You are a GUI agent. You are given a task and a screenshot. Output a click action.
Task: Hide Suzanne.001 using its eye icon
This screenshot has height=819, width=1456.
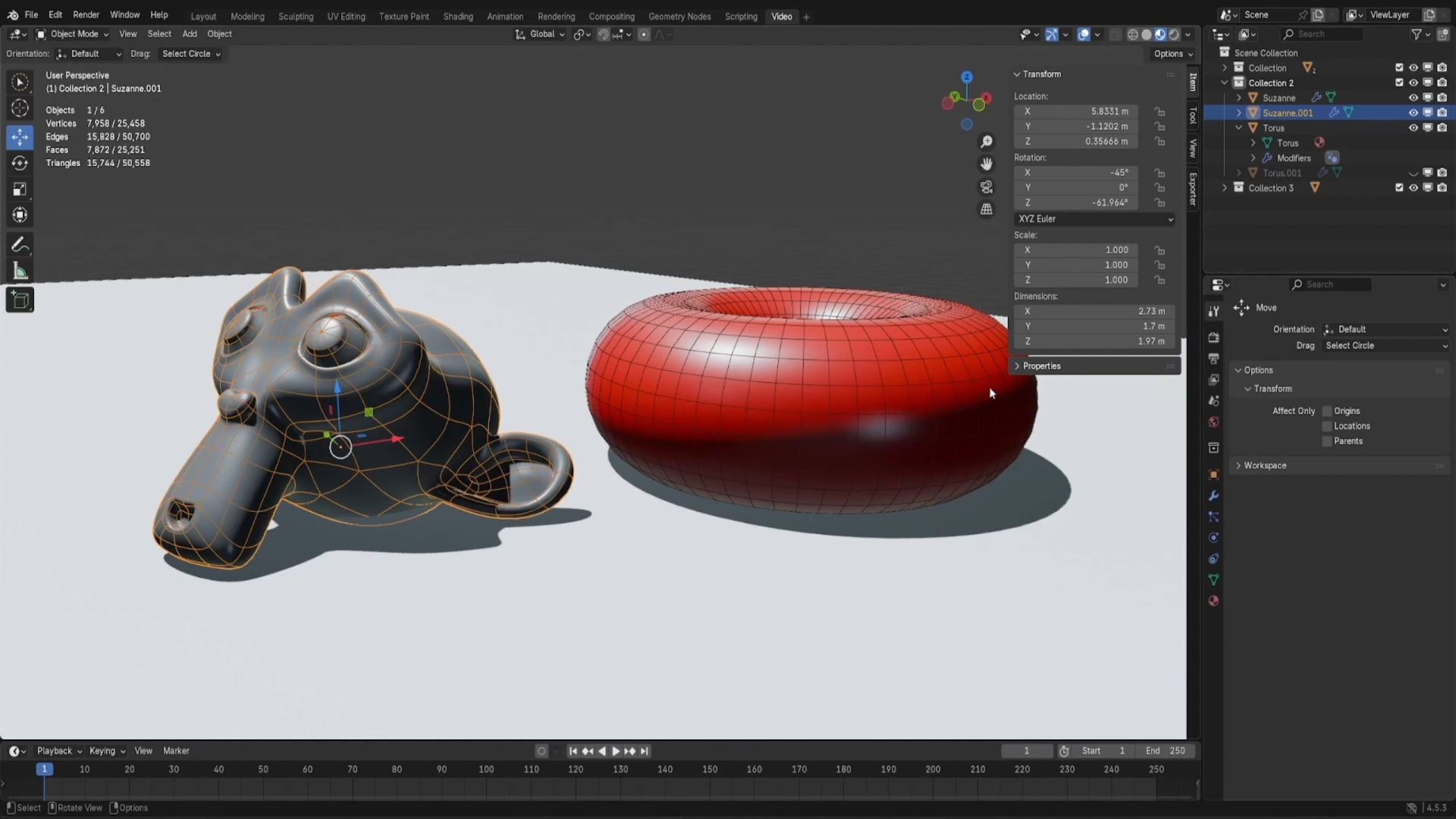(x=1413, y=113)
